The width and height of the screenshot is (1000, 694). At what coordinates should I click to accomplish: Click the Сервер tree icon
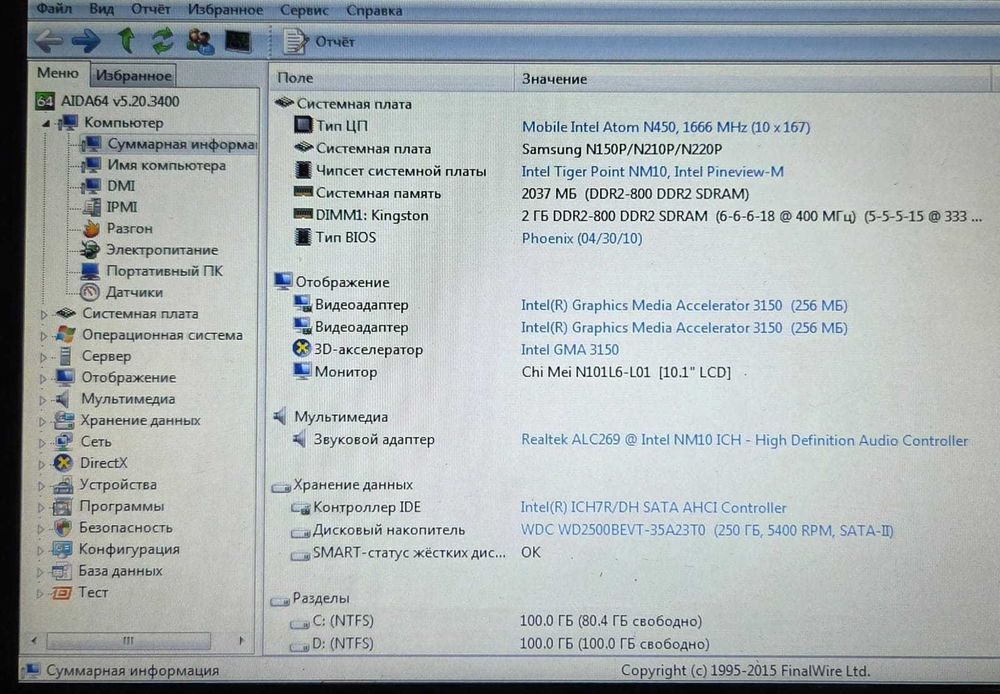pyautogui.click(x=65, y=356)
